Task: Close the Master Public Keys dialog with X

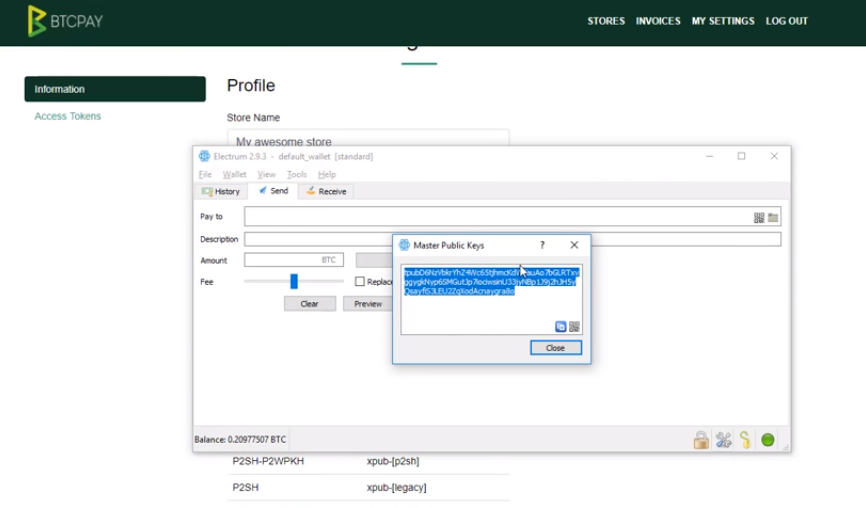Action: pyautogui.click(x=574, y=245)
